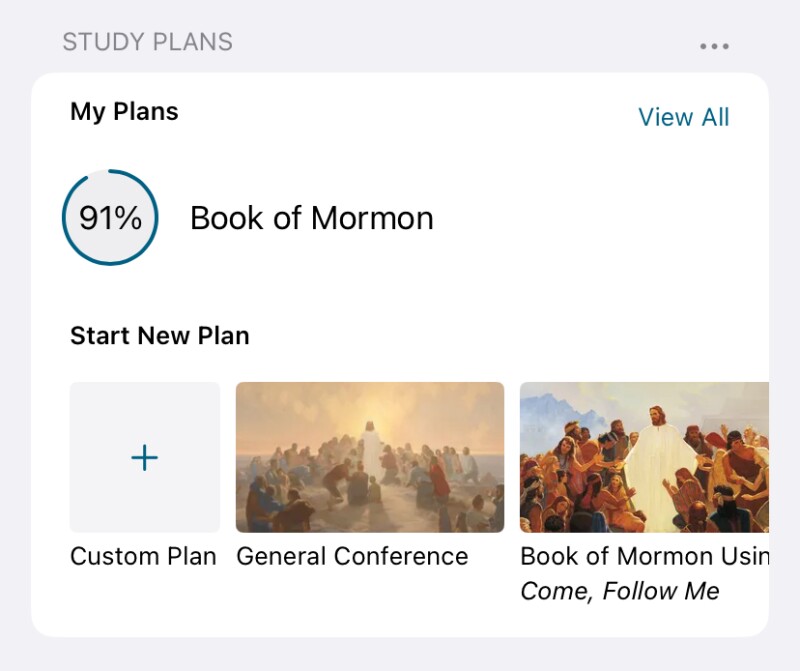Click the STUDY PLANS section header
Screen dimensions: 800x671
pos(147,42)
